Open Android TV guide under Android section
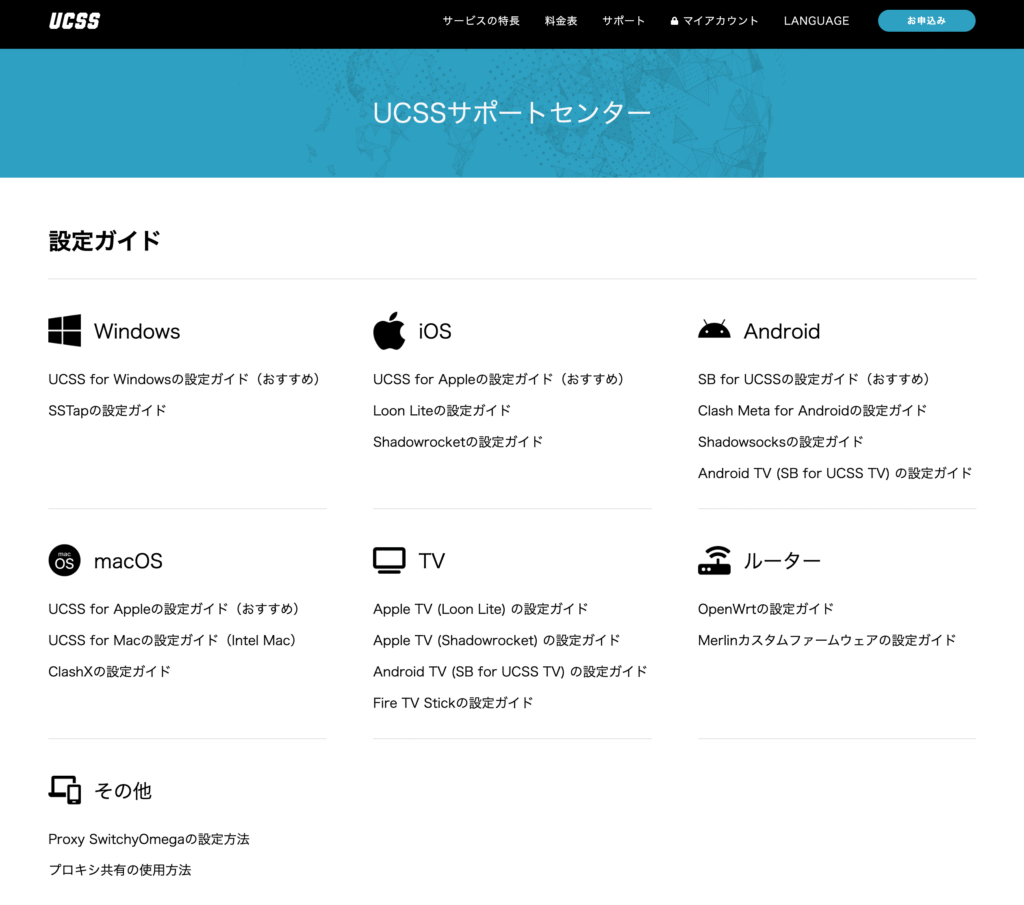The height and width of the screenshot is (905, 1024). point(835,473)
